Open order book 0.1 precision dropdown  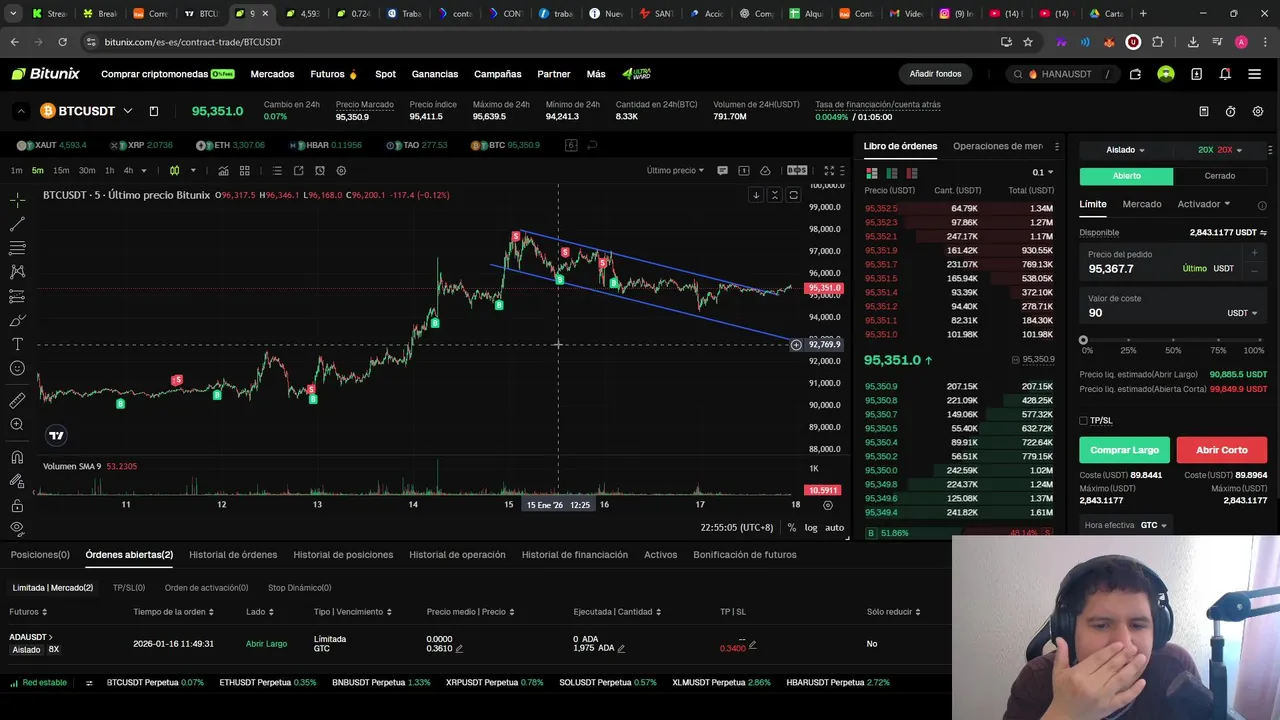tap(1043, 173)
